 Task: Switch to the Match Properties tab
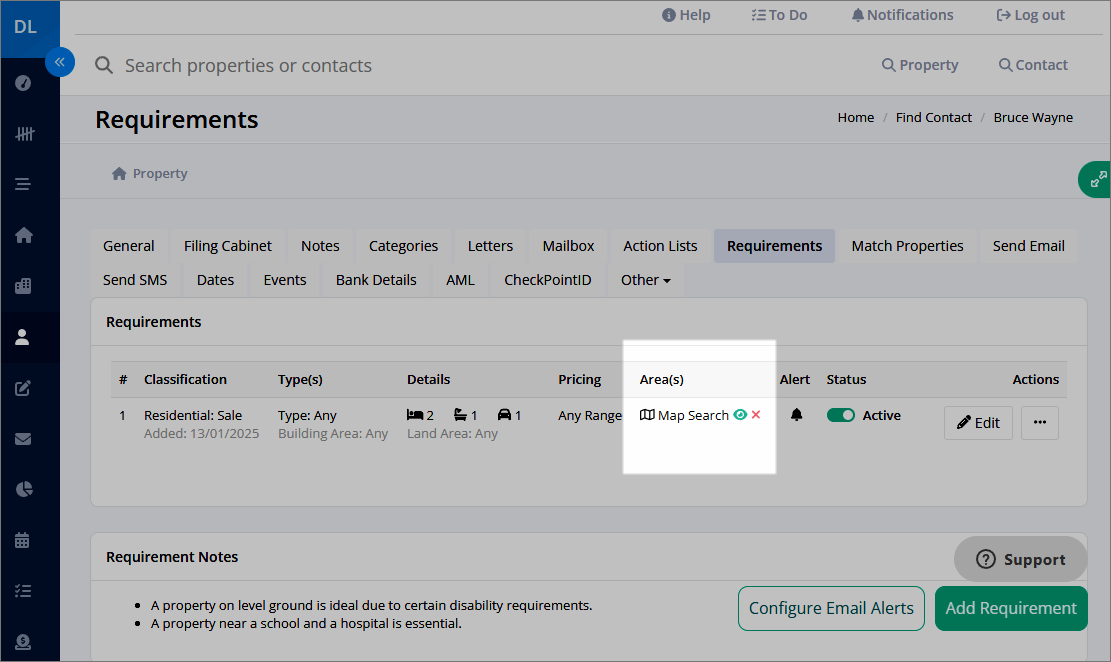[907, 246]
